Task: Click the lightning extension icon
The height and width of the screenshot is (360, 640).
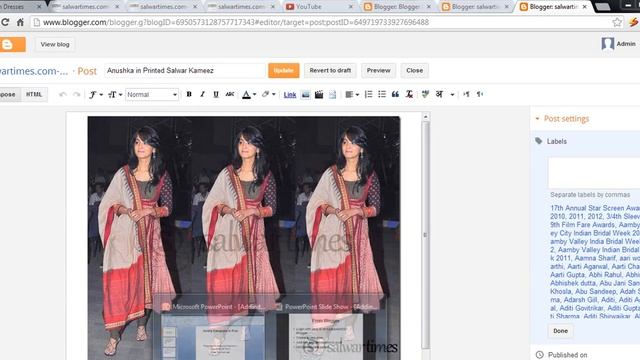Action: coord(634,22)
